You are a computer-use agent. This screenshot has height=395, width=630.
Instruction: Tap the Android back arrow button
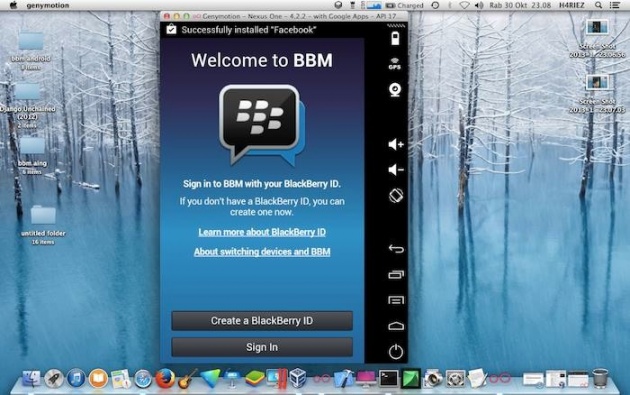(396, 249)
